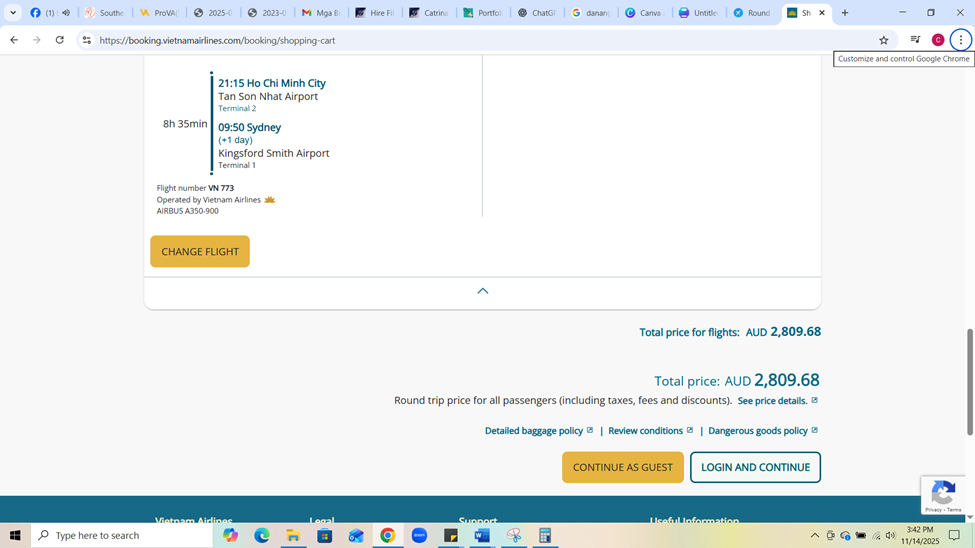
Task: Open Calculator from the taskbar
Action: pyautogui.click(x=545, y=535)
